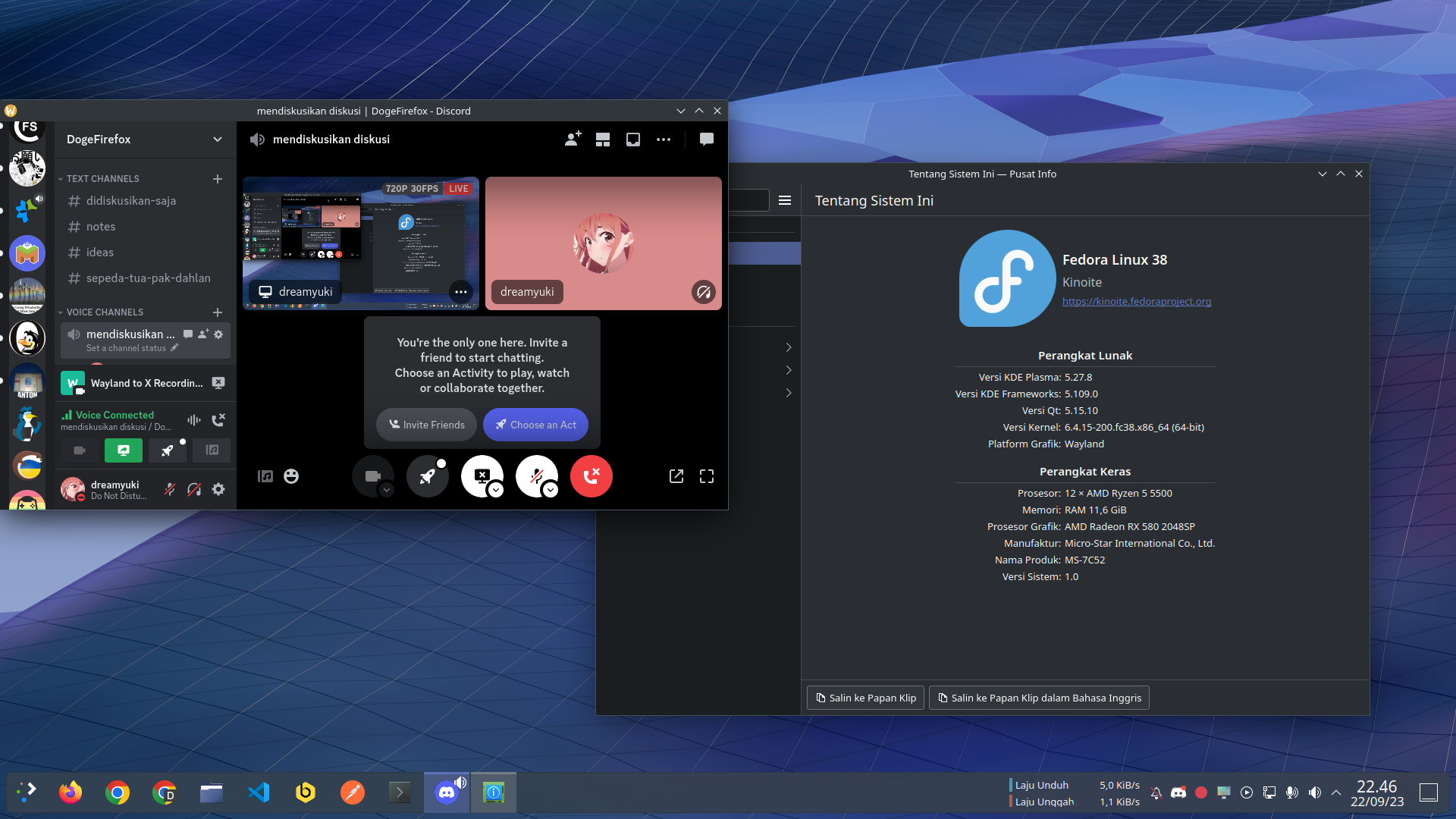Launch an Activity via rocket button
The width and height of the screenshot is (1456, 819).
[x=428, y=476]
